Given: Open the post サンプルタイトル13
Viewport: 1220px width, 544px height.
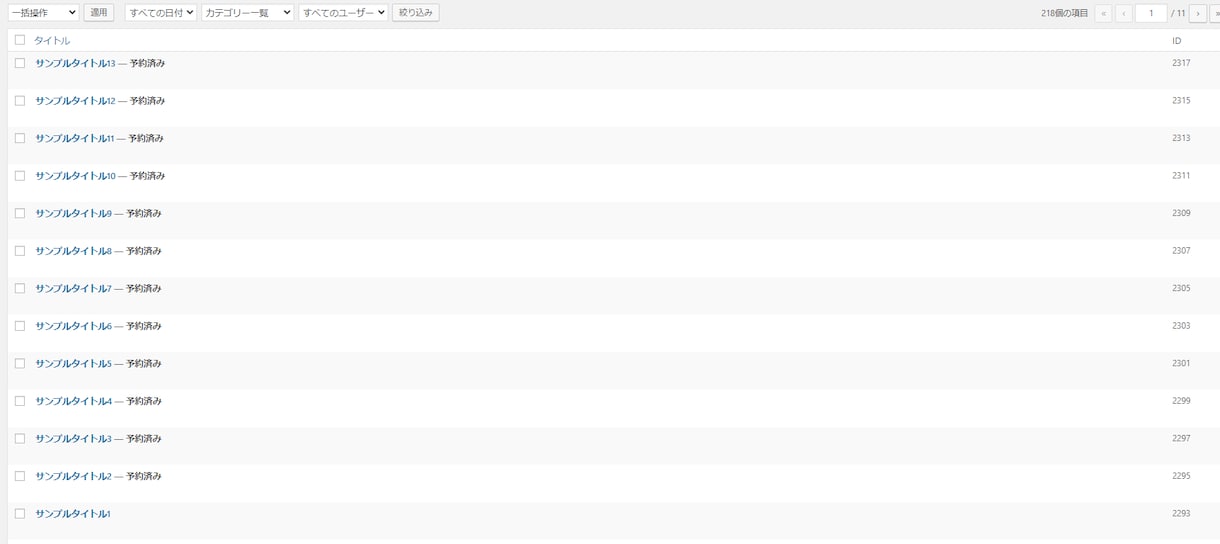Looking at the screenshot, I should click(76, 63).
